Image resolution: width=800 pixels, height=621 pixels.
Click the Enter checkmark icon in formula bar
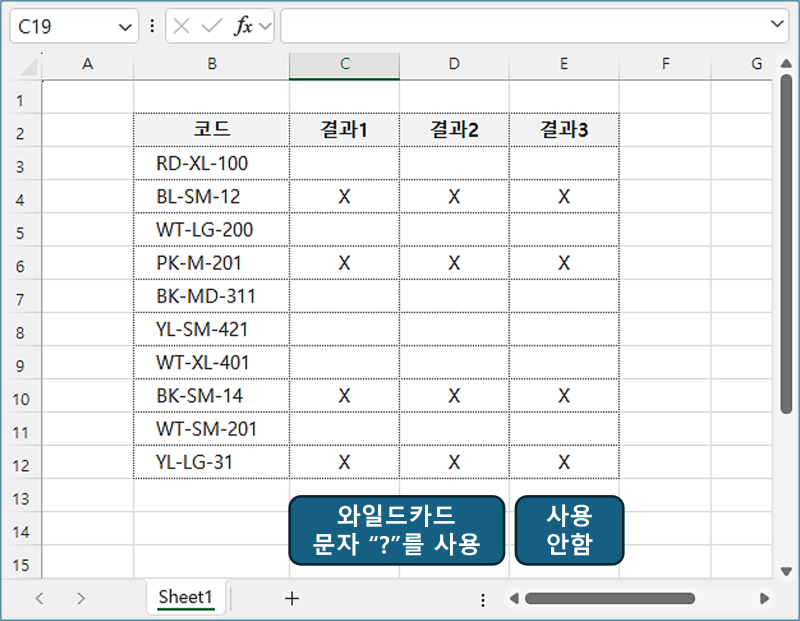coord(211,27)
